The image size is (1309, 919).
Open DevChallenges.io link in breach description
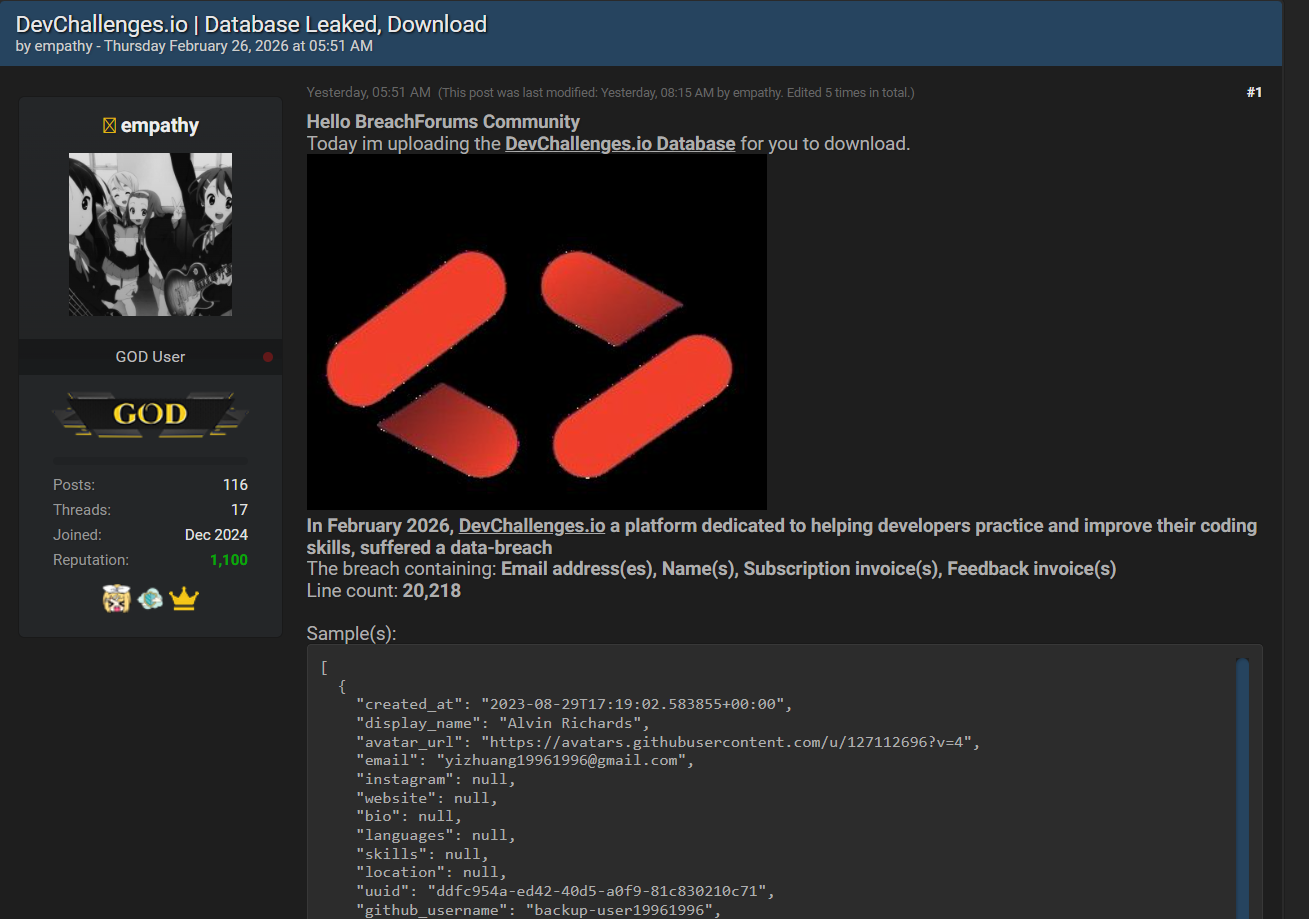(x=531, y=526)
